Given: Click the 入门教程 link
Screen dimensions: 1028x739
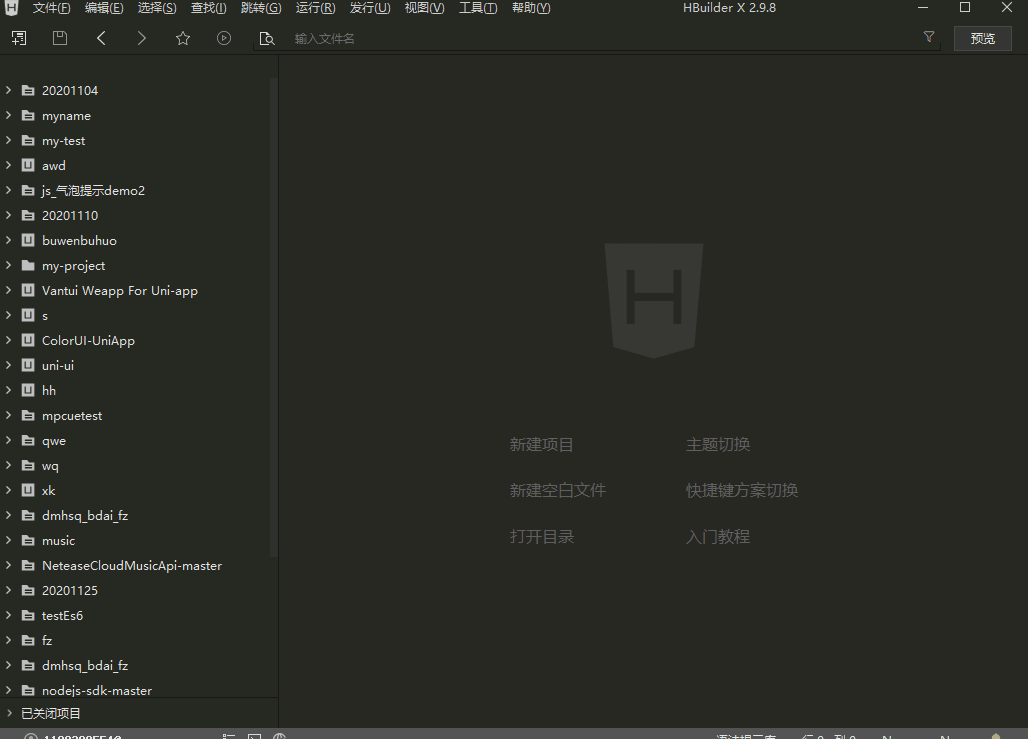Looking at the screenshot, I should [718, 536].
